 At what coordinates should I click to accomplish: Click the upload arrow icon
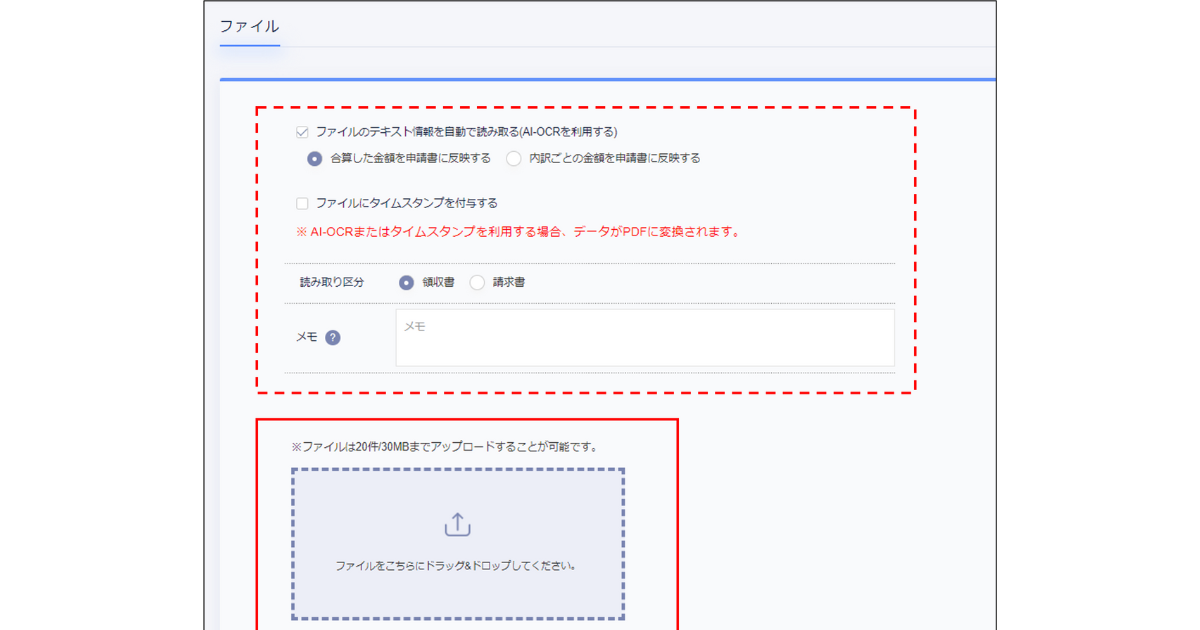457,524
